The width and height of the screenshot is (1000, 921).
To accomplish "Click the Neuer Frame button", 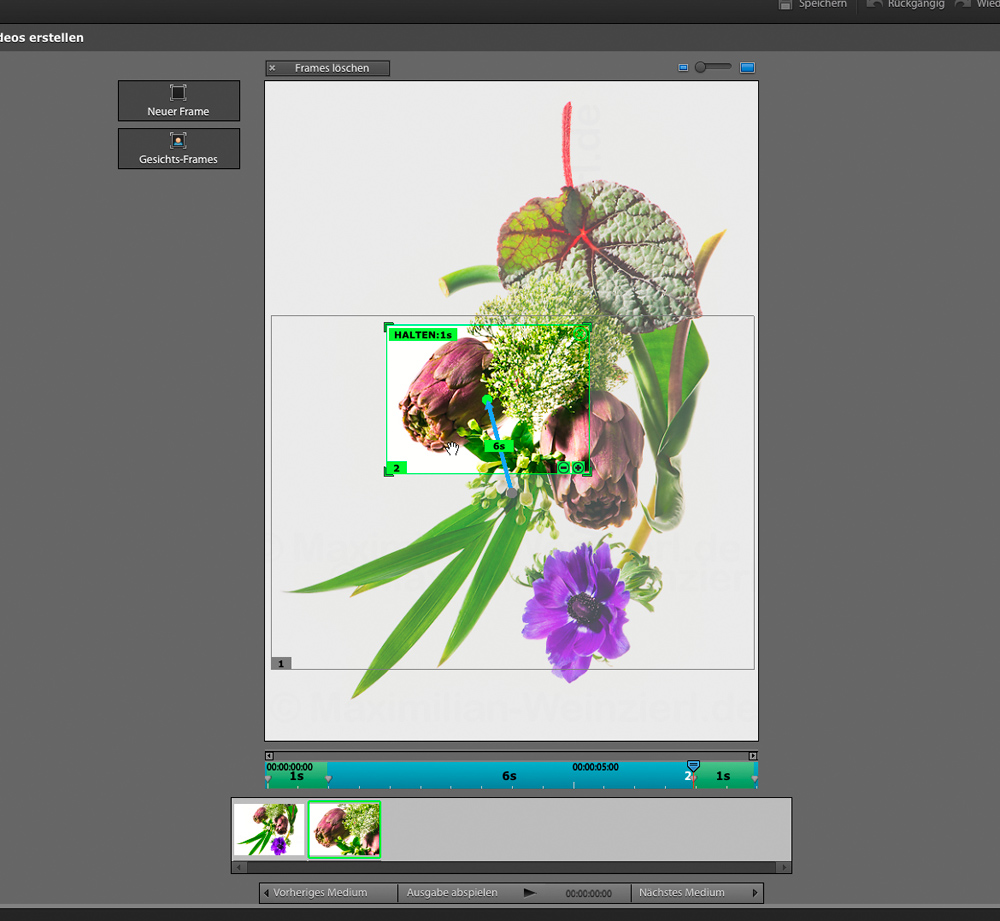I will 179,101.
